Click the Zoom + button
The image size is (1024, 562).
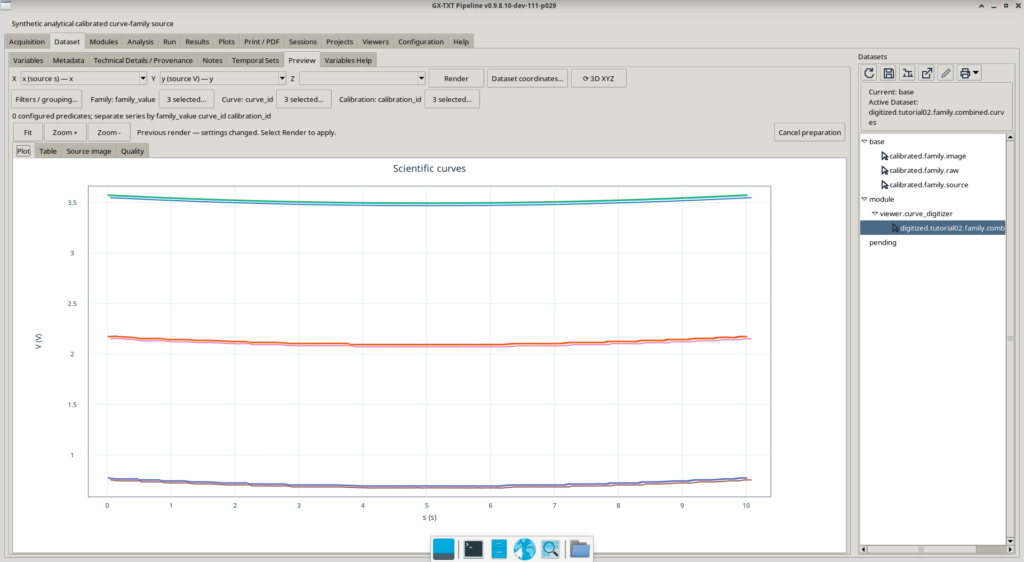click(65, 133)
